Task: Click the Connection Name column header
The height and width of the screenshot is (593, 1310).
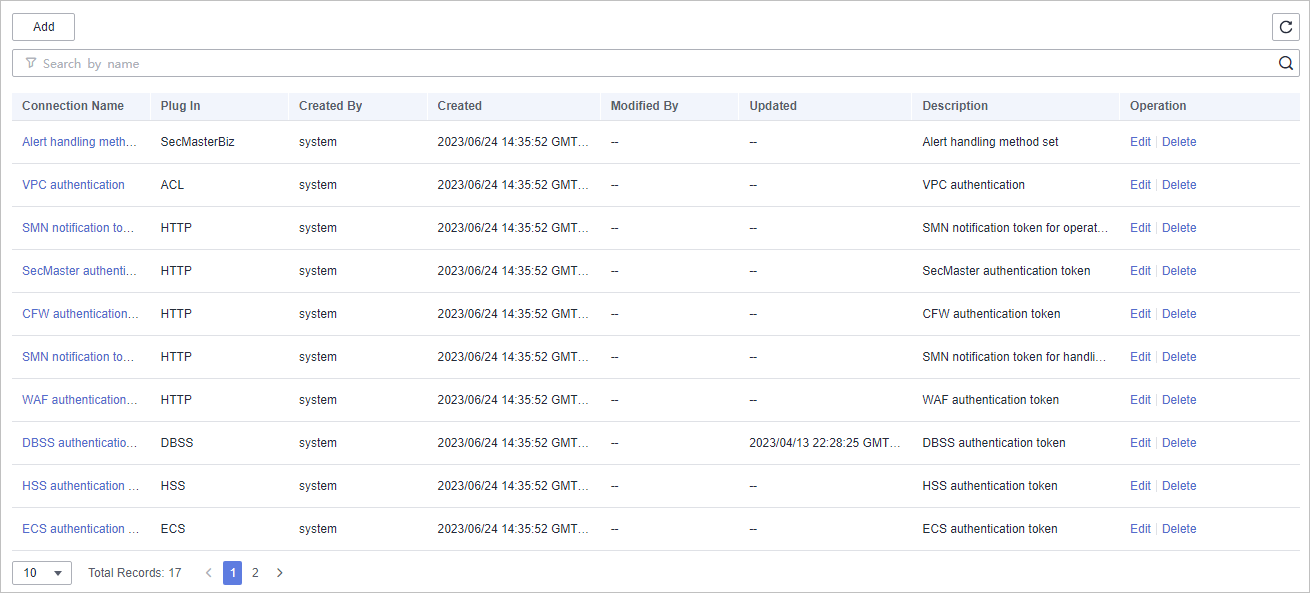Action: tap(73, 106)
